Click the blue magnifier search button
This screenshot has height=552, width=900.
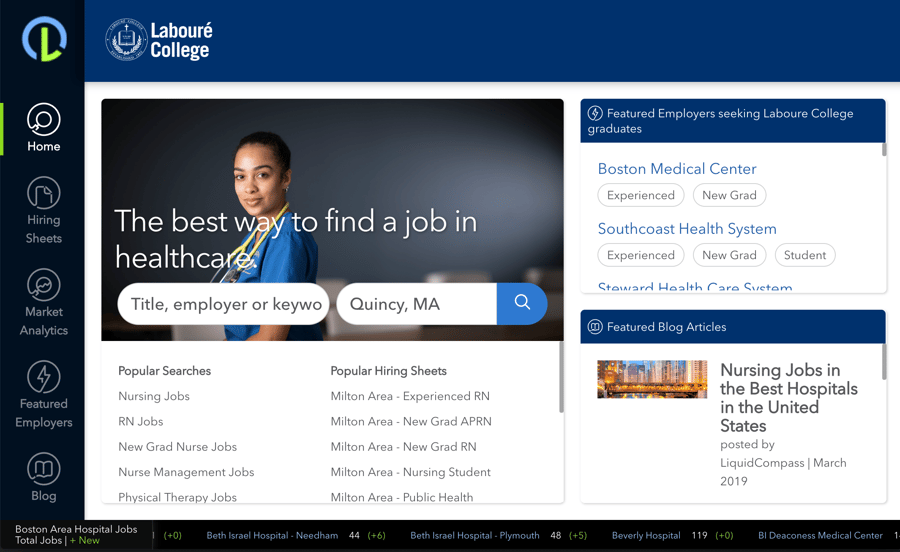click(522, 303)
